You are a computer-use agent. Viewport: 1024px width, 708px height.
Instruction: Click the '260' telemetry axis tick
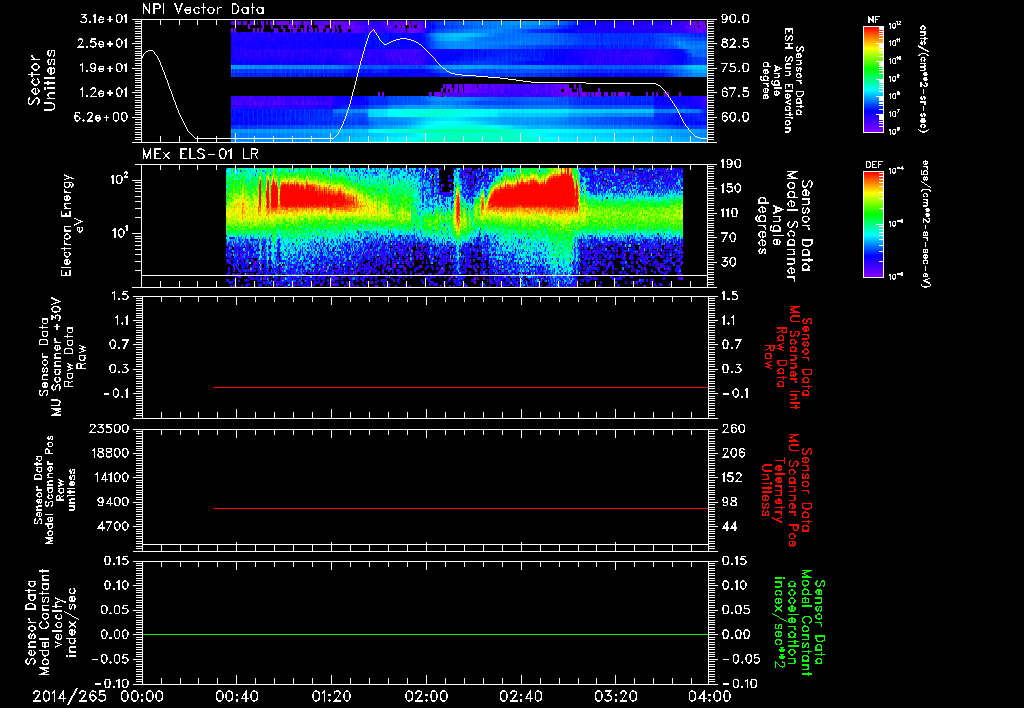(733, 428)
